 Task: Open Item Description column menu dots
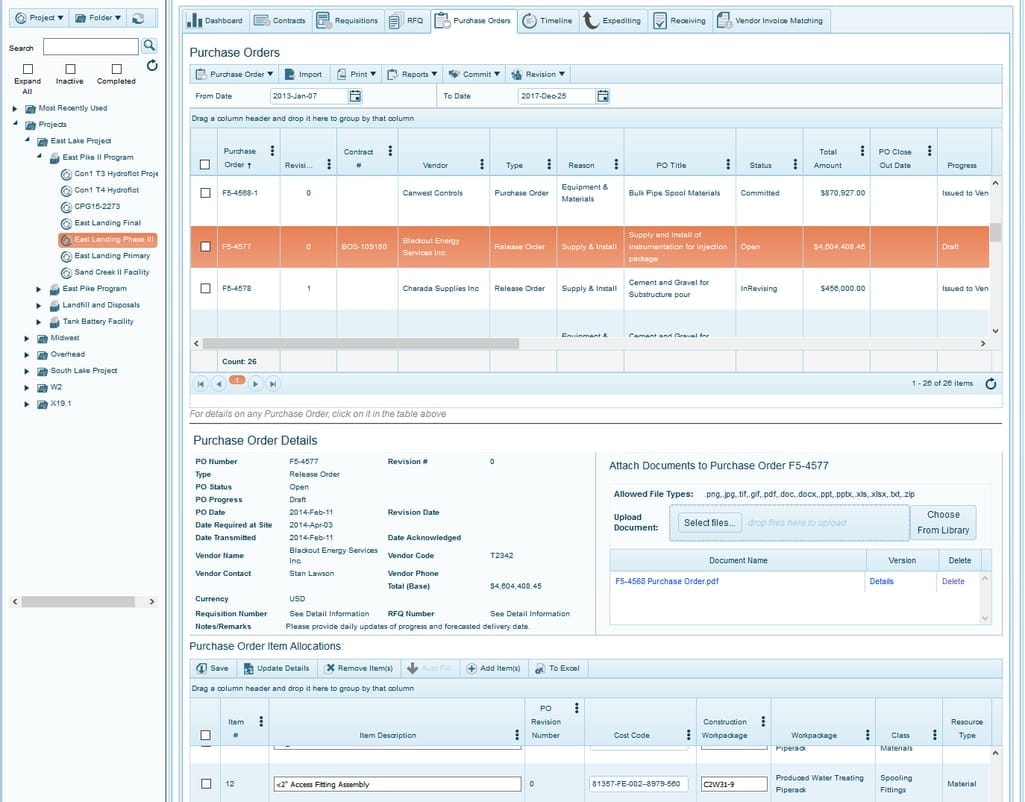[517, 735]
